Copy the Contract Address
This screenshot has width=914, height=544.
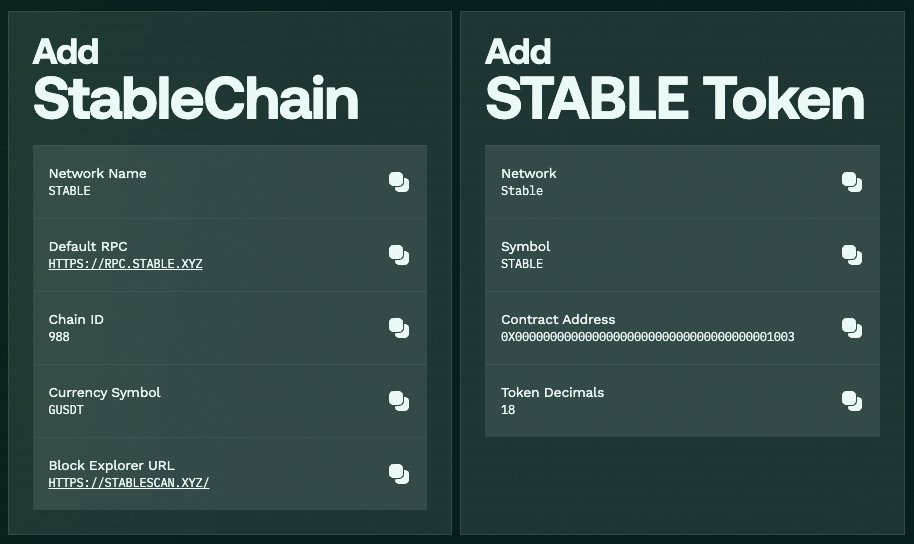[x=852, y=328]
